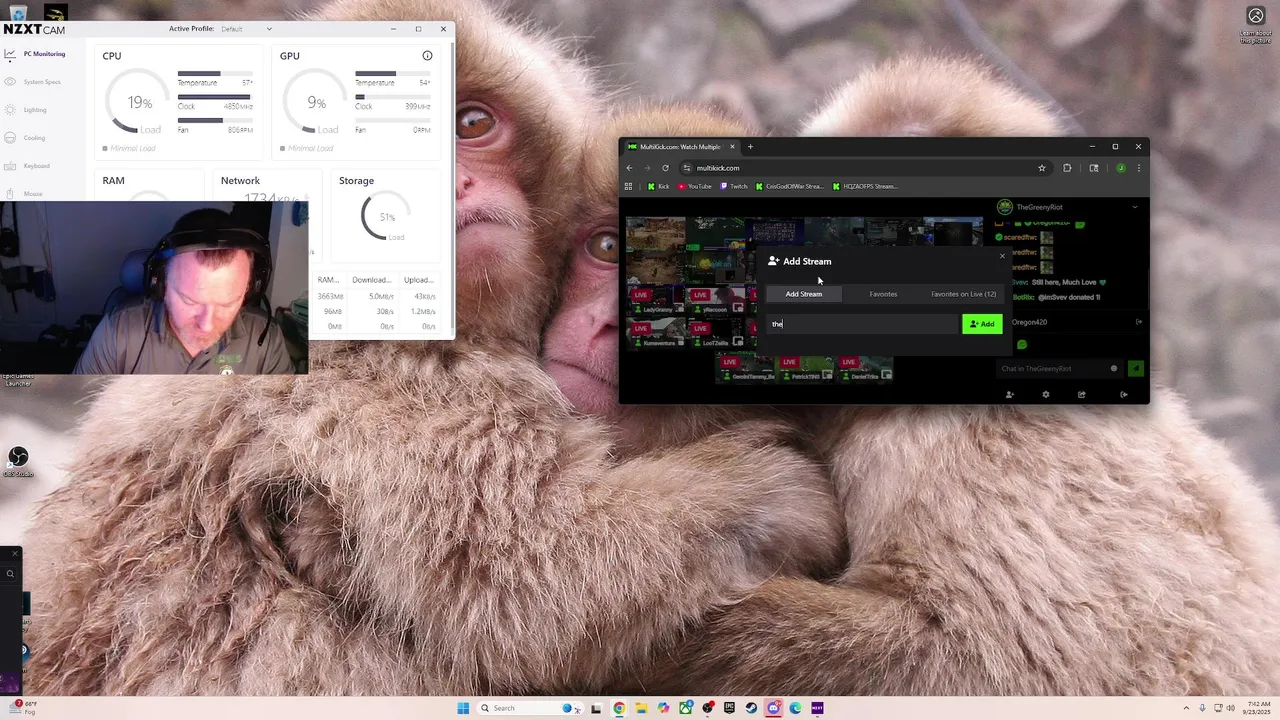Expand TheGreenyRiot chat chevron

pyautogui.click(x=1135, y=207)
